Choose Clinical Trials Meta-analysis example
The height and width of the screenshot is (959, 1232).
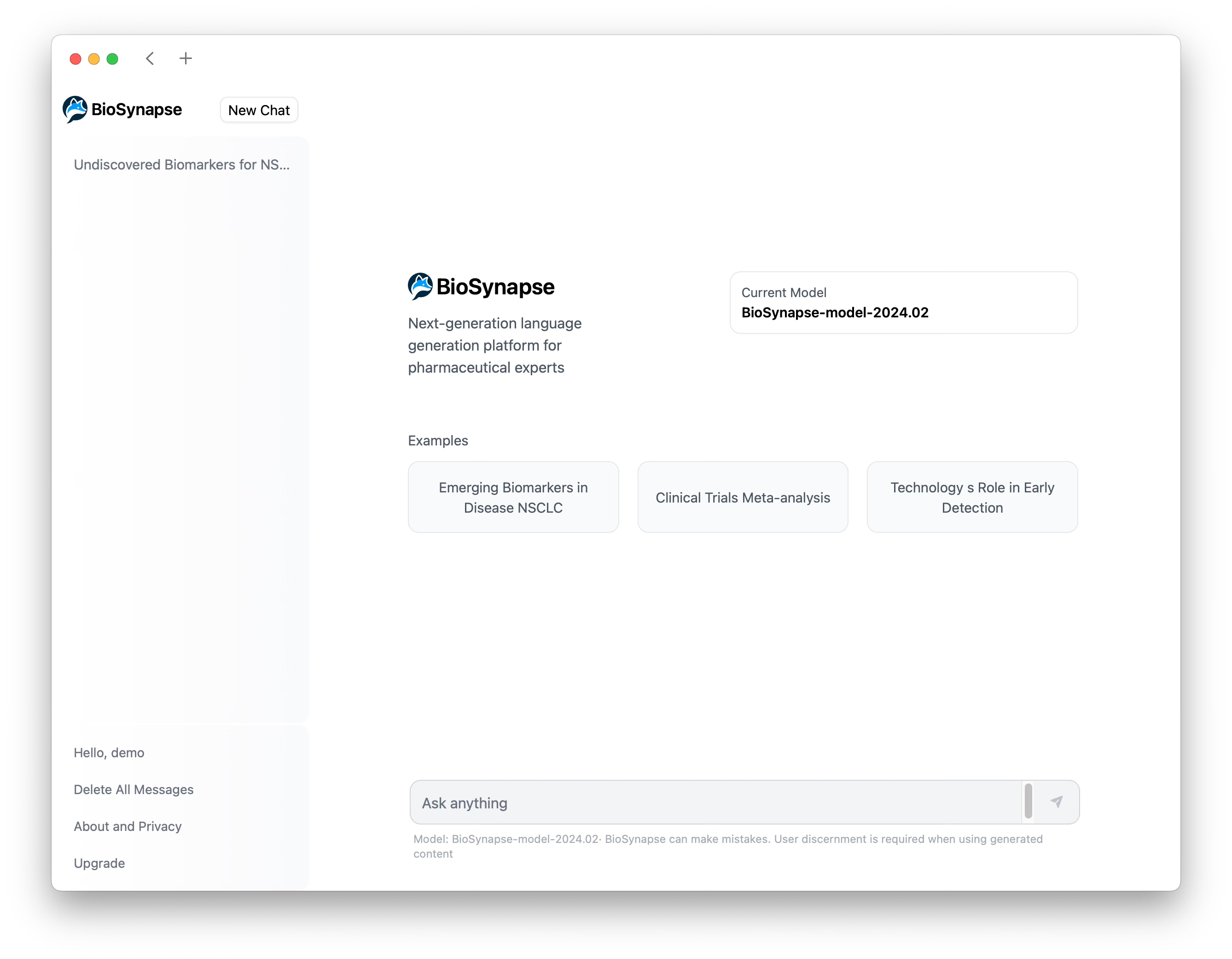point(742,497)
